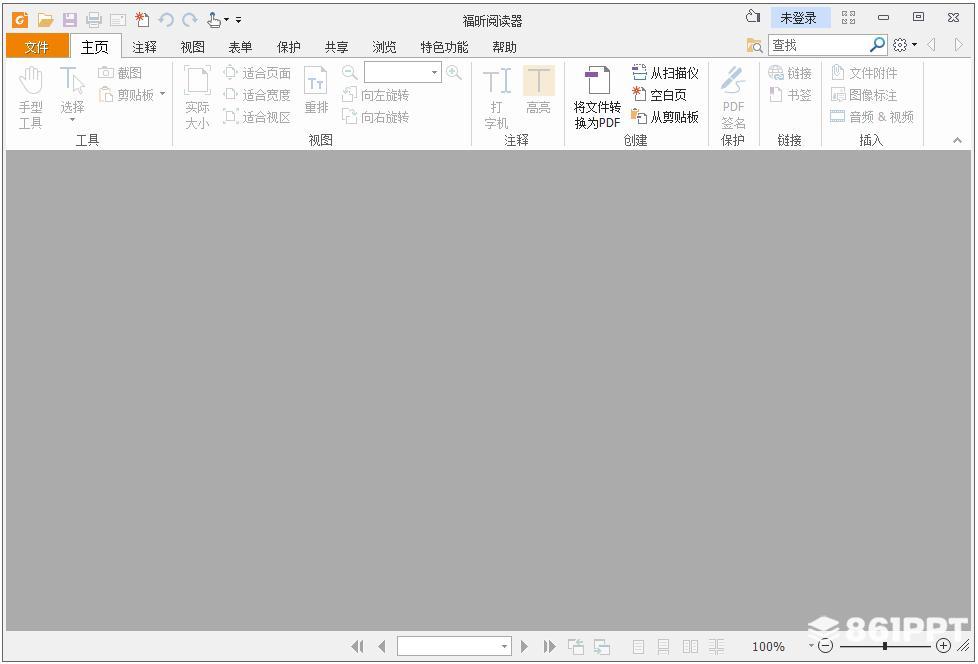
Task: Click the previous search result arrow
Action: coord(932,45)
